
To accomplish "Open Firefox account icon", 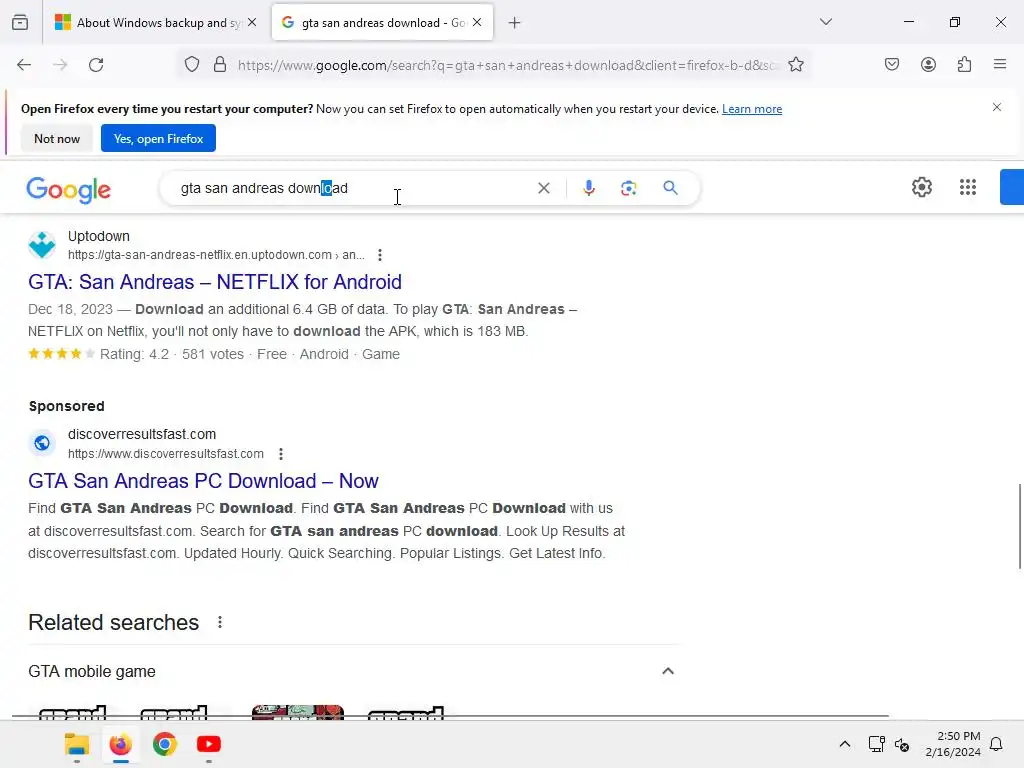I will pos(928,64).
